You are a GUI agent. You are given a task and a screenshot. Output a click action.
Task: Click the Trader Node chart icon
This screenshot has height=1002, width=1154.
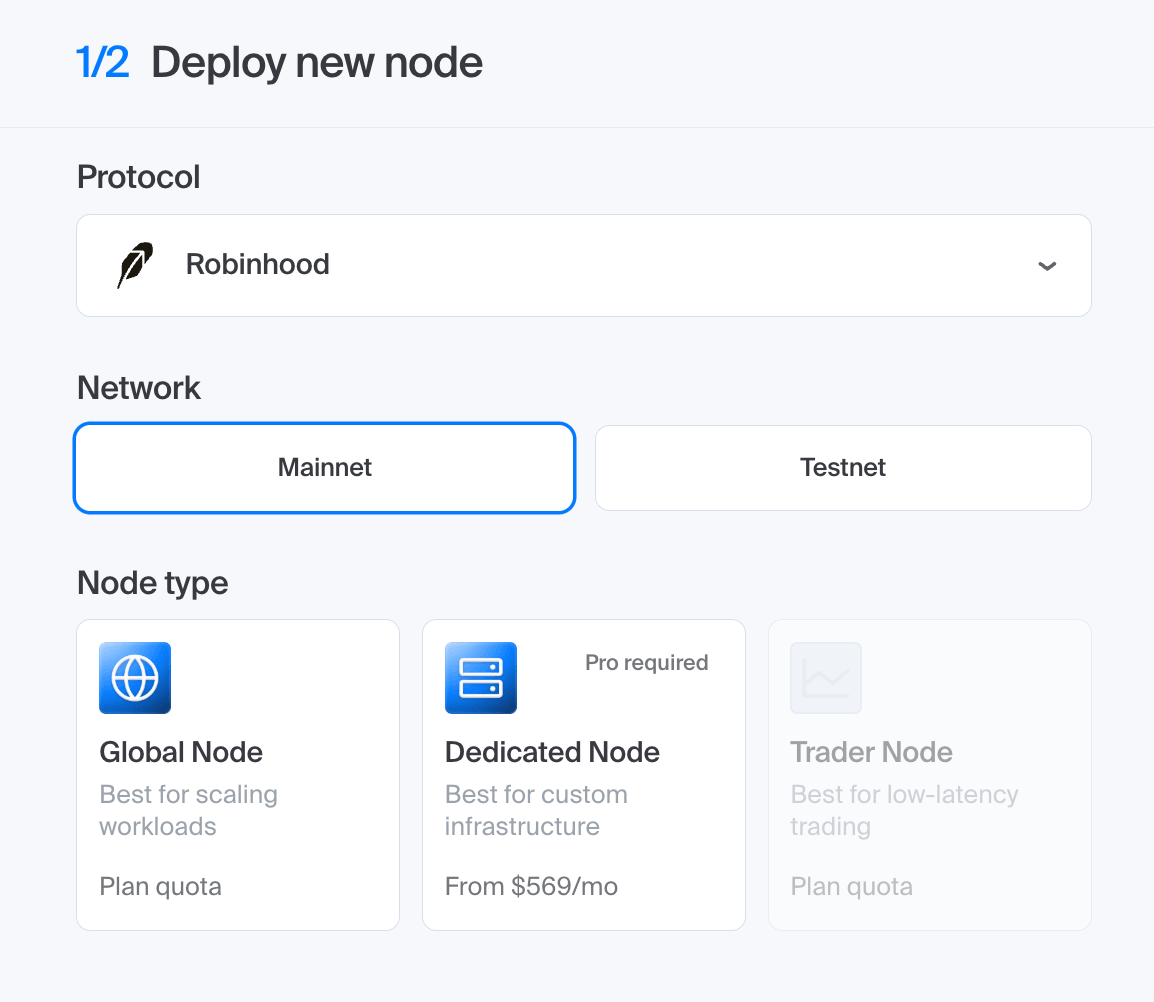(826, 678)
